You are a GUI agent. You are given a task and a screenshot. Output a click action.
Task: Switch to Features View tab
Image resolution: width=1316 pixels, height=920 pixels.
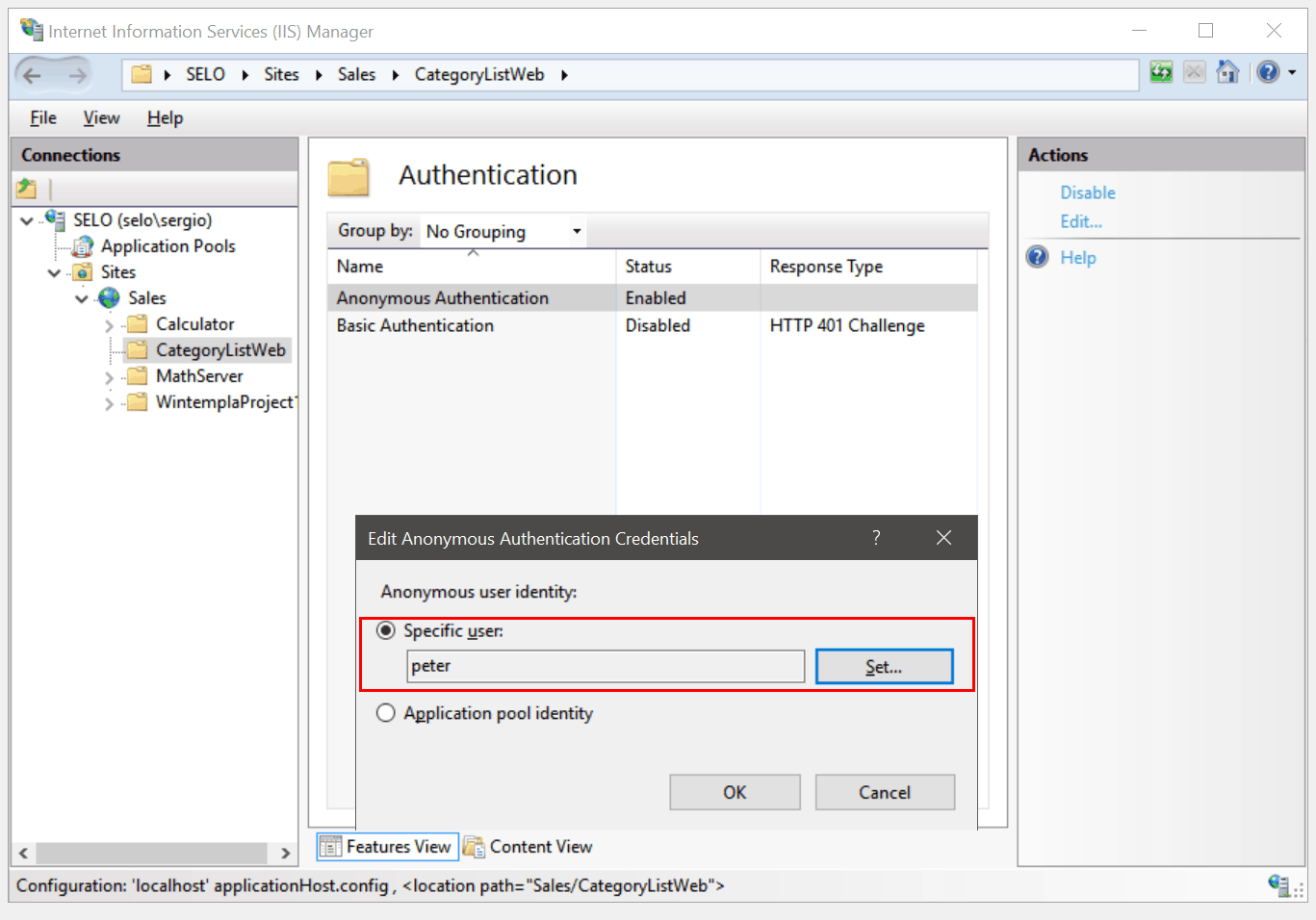(x=387, y=847)
